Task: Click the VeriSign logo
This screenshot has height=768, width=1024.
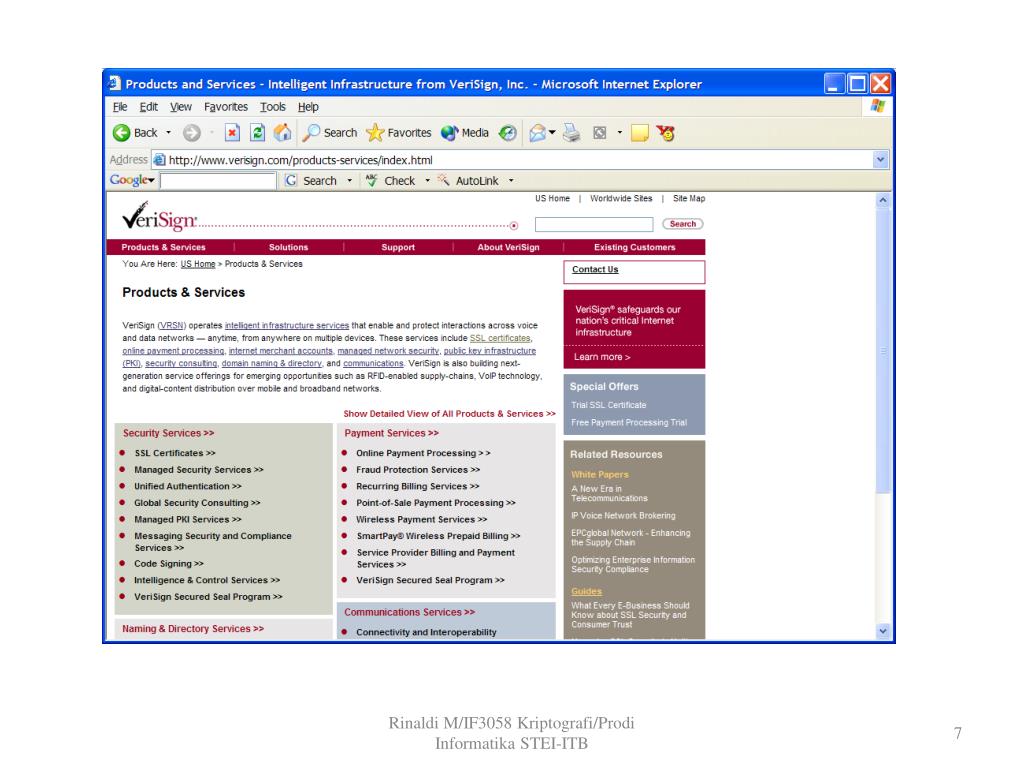Action: tap(159, 217)
